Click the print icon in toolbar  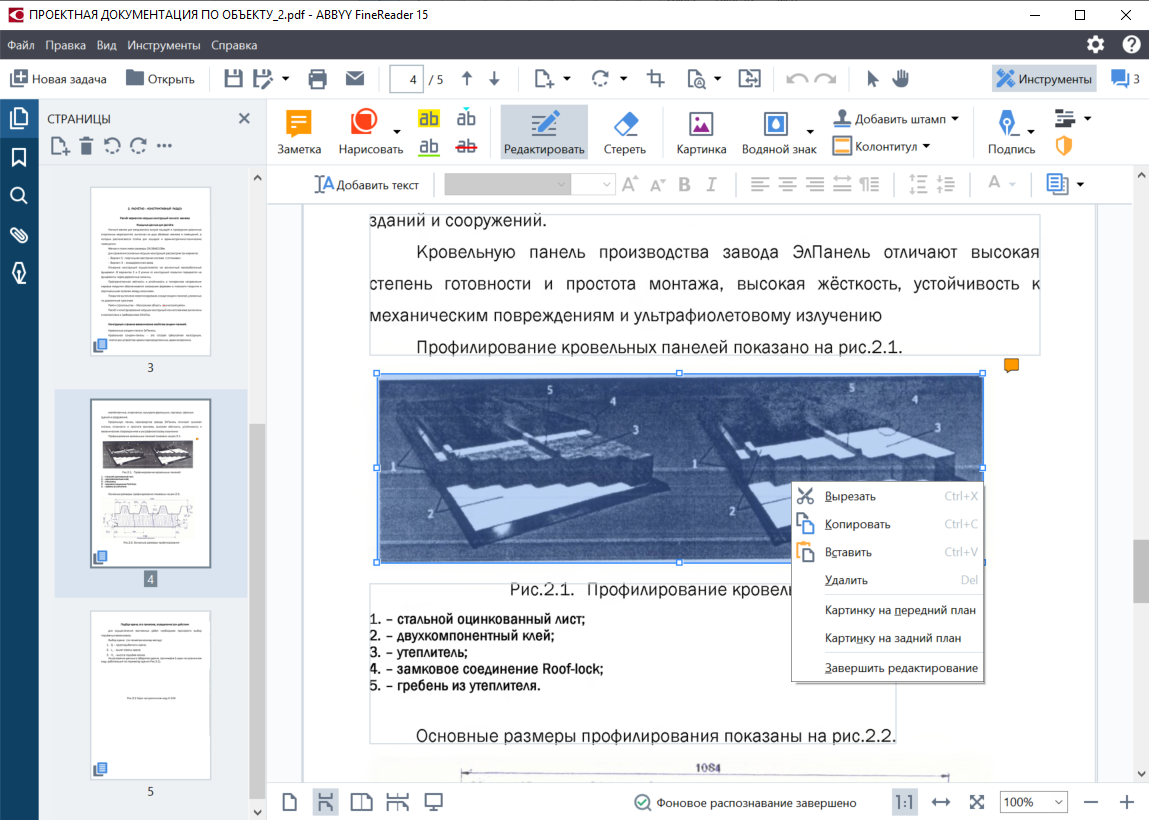(318, 79)
